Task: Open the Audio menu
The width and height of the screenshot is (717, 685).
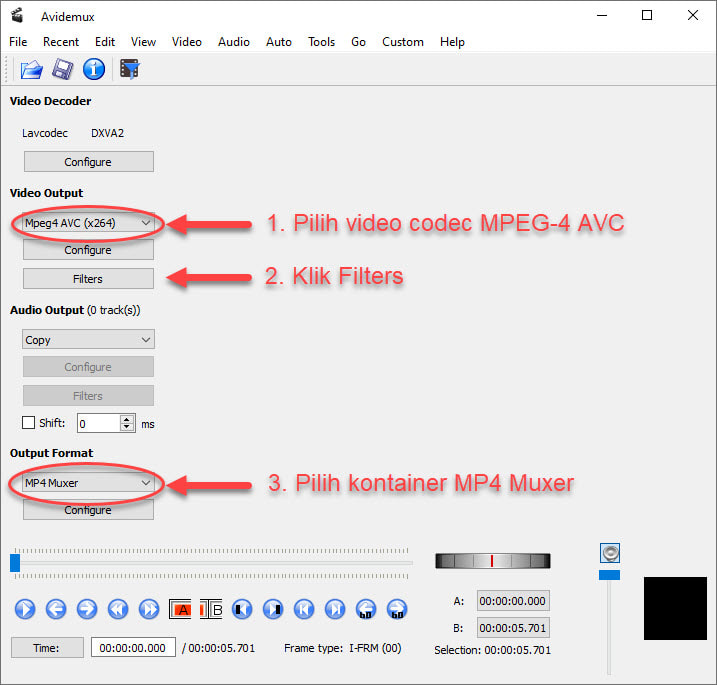Action: 234,42
